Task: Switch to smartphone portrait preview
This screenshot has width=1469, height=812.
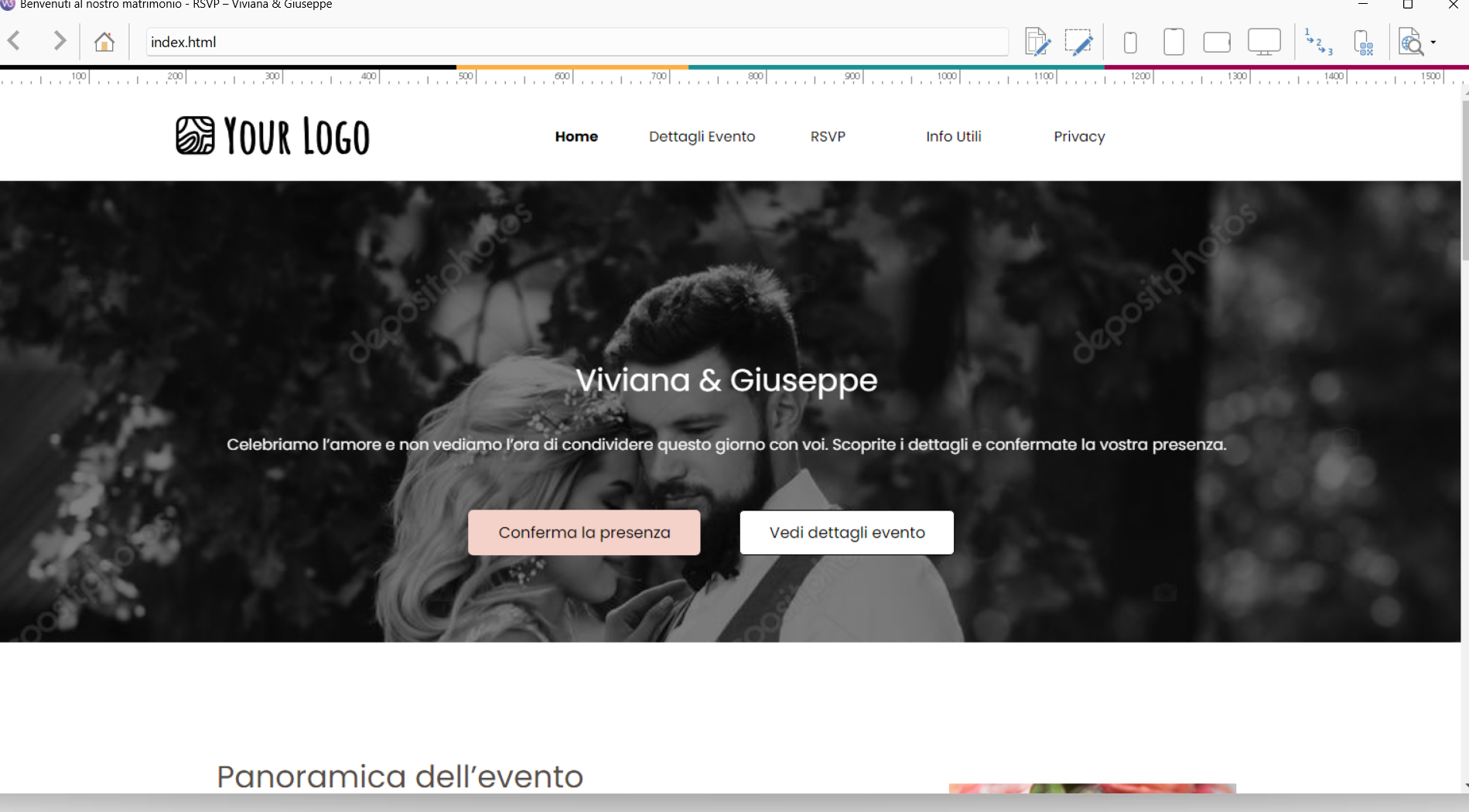Action: 1130,42
